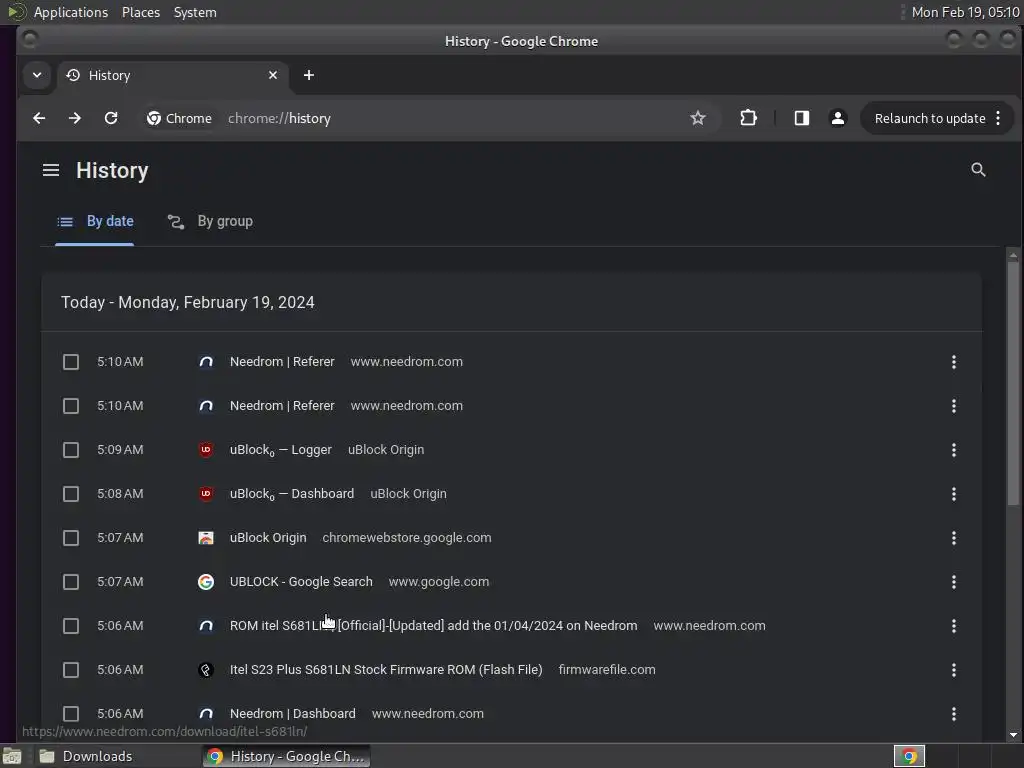Open actions menu for Itel S23 Plus entry
Screen dimensions: 1024x768
point(953,669)
